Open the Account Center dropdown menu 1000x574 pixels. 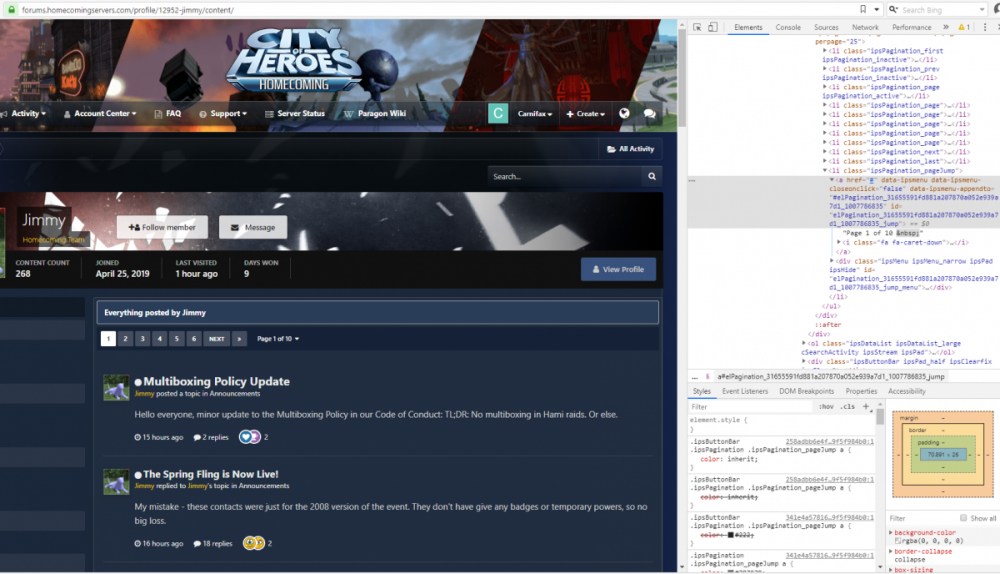click(x=100, y=114)
